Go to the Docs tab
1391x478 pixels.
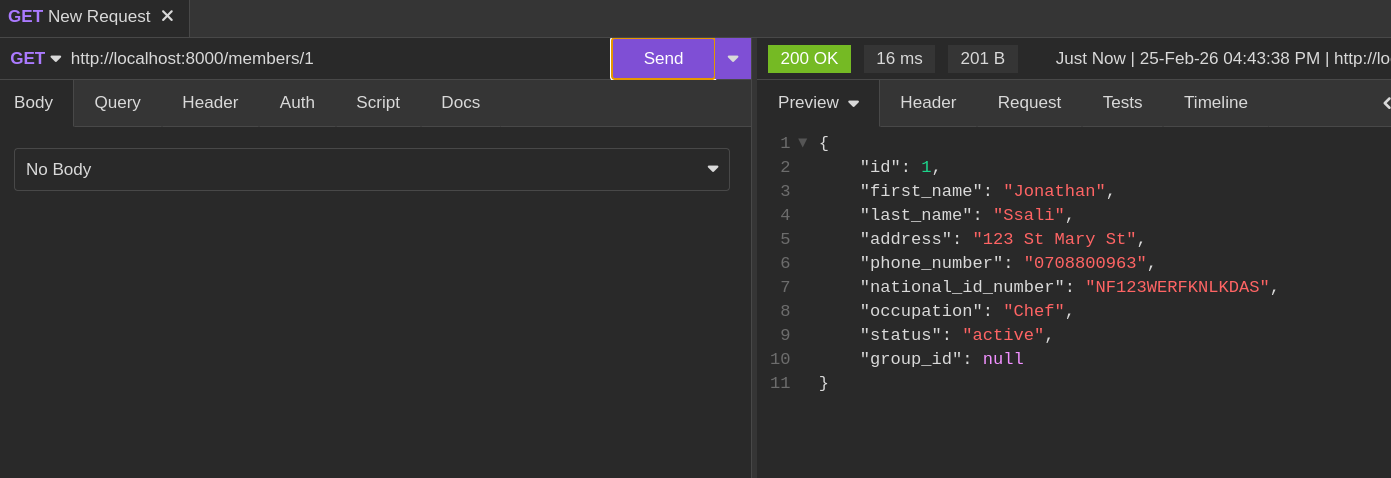coord(460,103)
